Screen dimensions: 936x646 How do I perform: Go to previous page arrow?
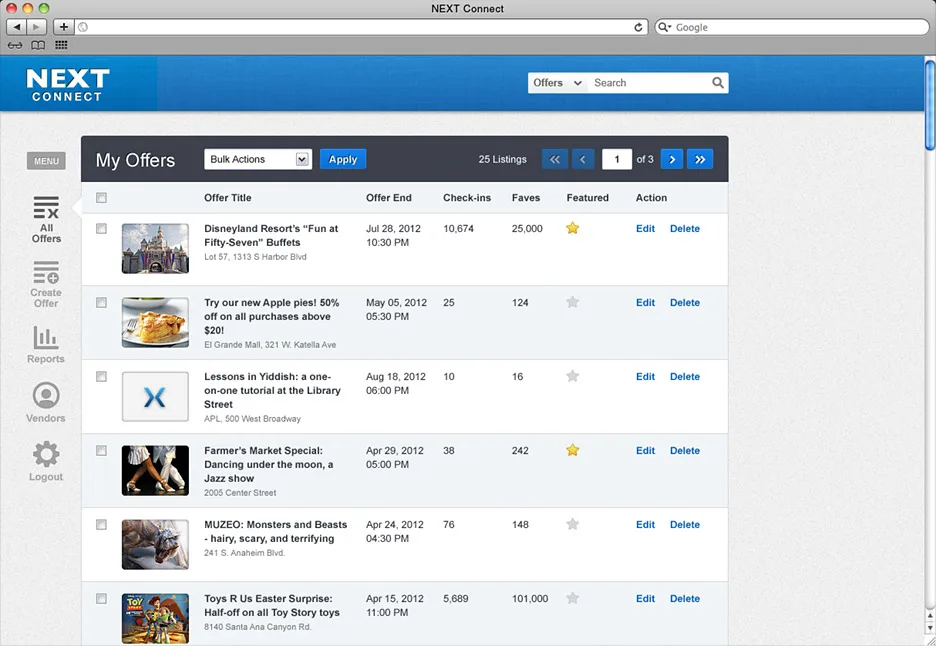(583, 159)
